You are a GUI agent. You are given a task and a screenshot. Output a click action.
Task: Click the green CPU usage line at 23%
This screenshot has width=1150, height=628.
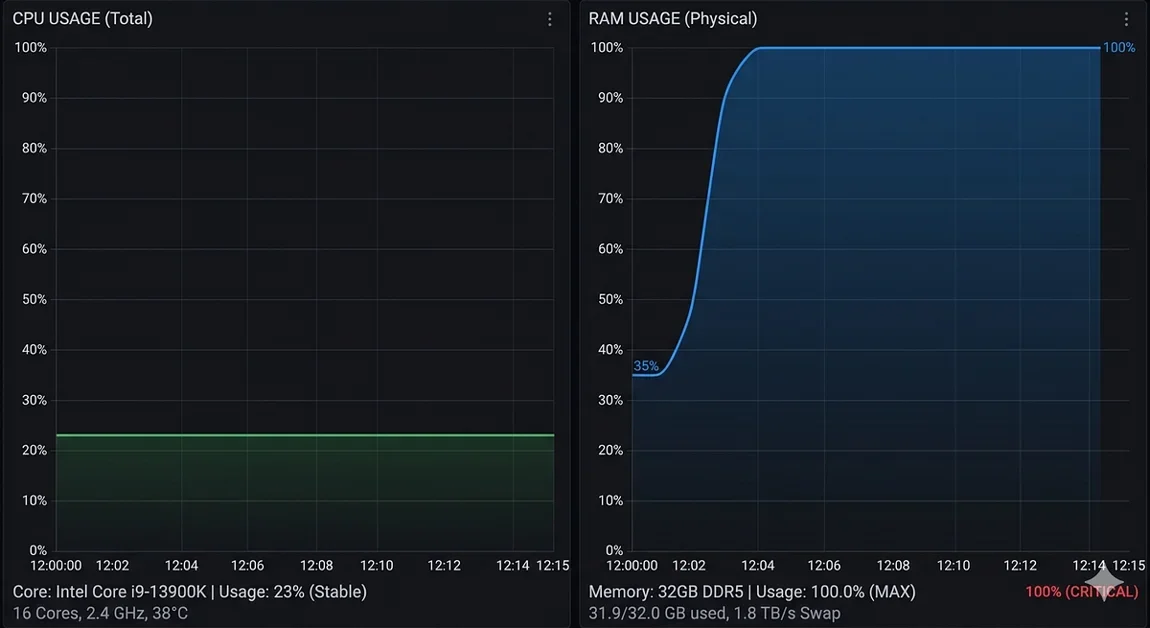[304, 435]
